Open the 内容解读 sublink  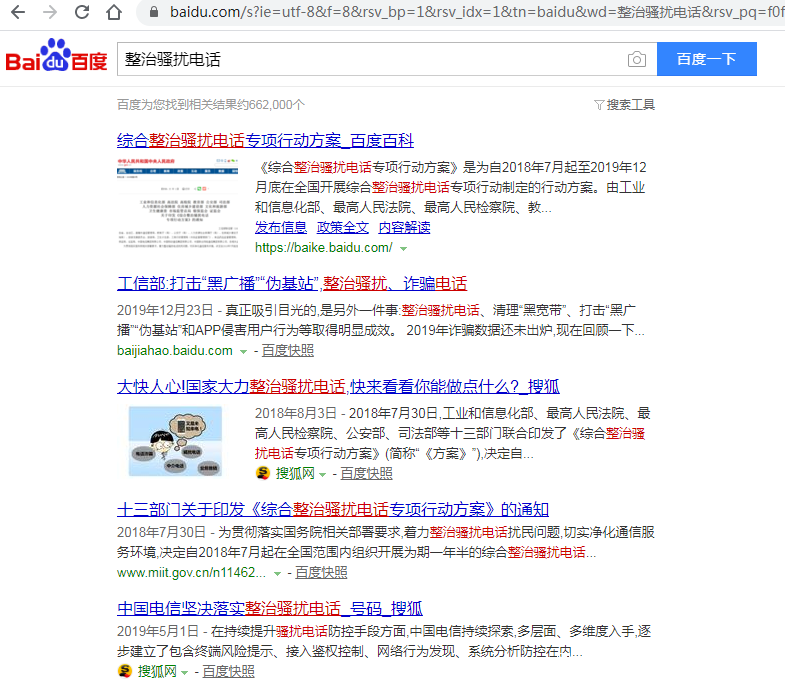click(405, 227)
